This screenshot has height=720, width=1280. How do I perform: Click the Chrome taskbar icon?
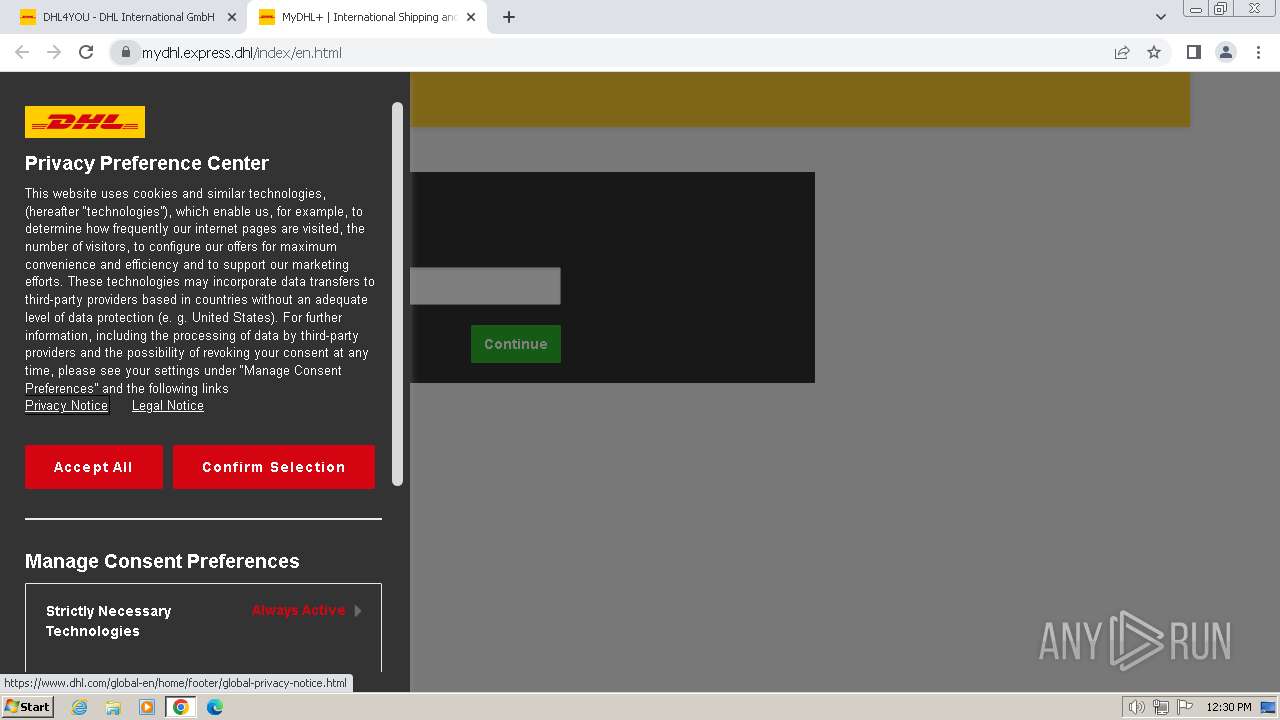coord(181,707)
